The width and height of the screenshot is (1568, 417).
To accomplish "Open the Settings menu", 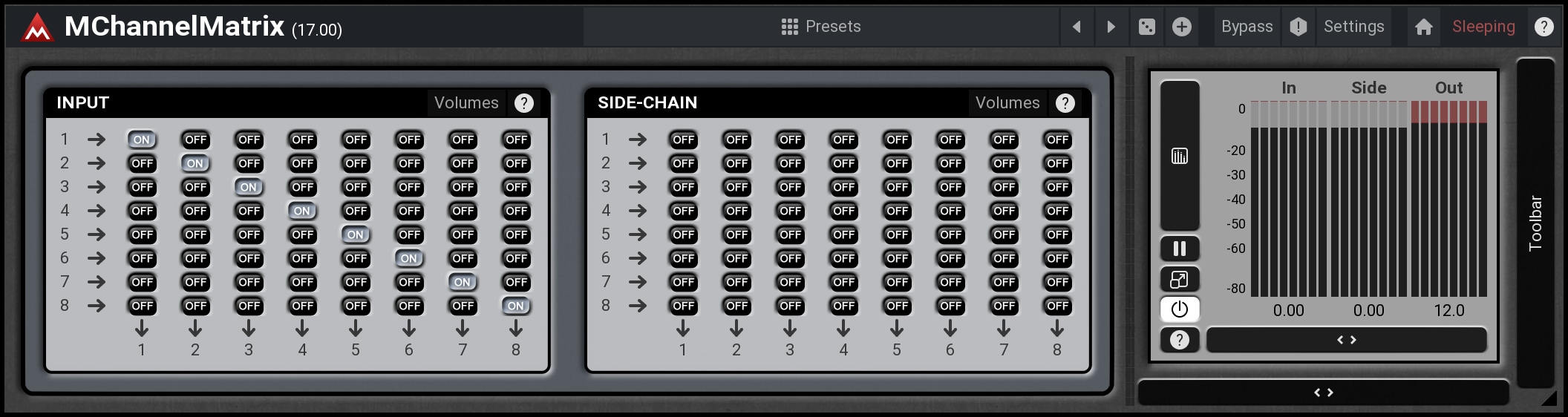I will tap(1353, 27).
